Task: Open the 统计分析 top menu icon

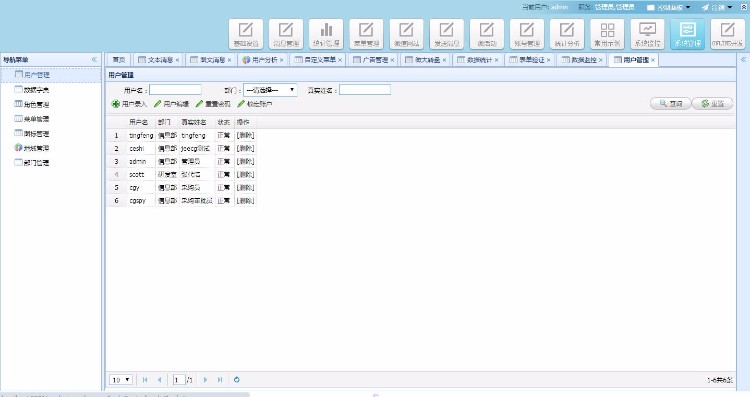Action: [x=567, y=33]
